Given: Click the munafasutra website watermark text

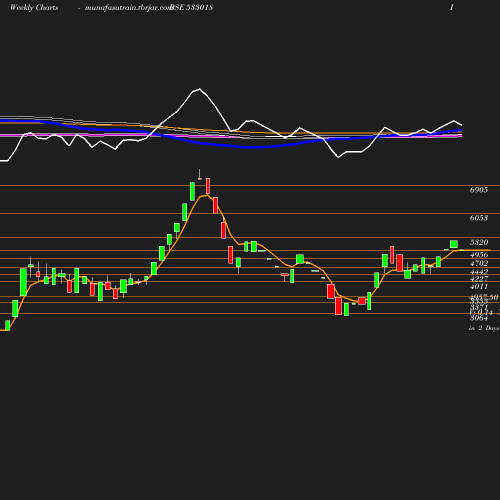Looking at the screenshot, I should coord(128,7).
